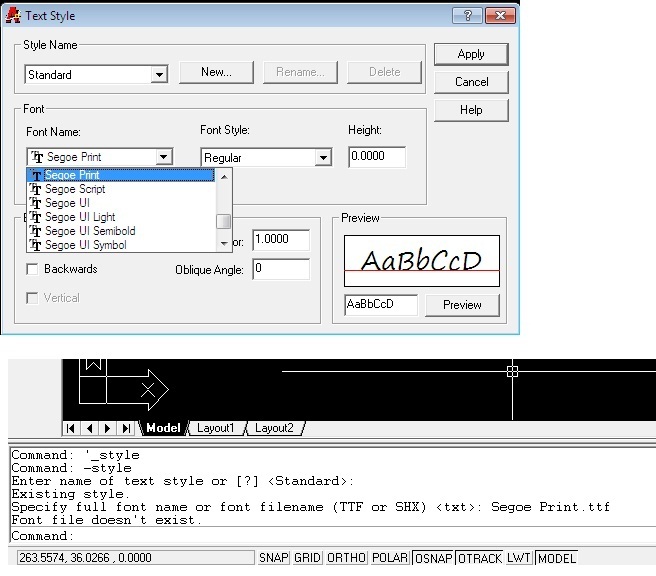
Task: Click TrueType icon beside Segoe UI Symbol
Action: click(x=36, y=245)
